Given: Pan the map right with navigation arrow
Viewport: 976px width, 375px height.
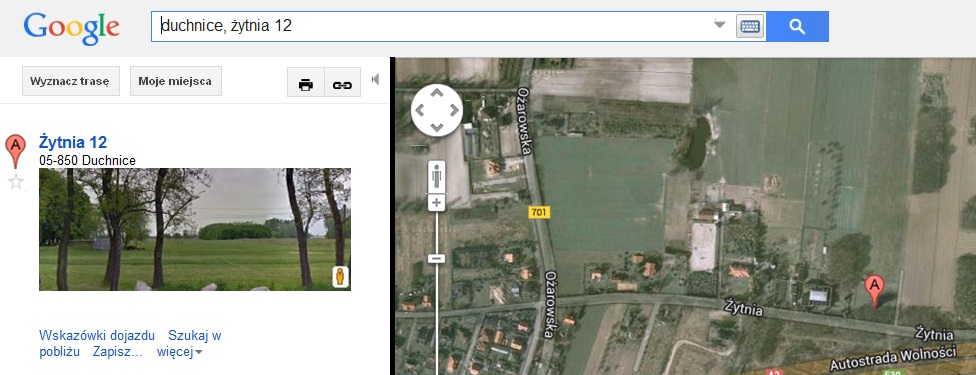Looking at the screenshot, I should tap(453, 110).
